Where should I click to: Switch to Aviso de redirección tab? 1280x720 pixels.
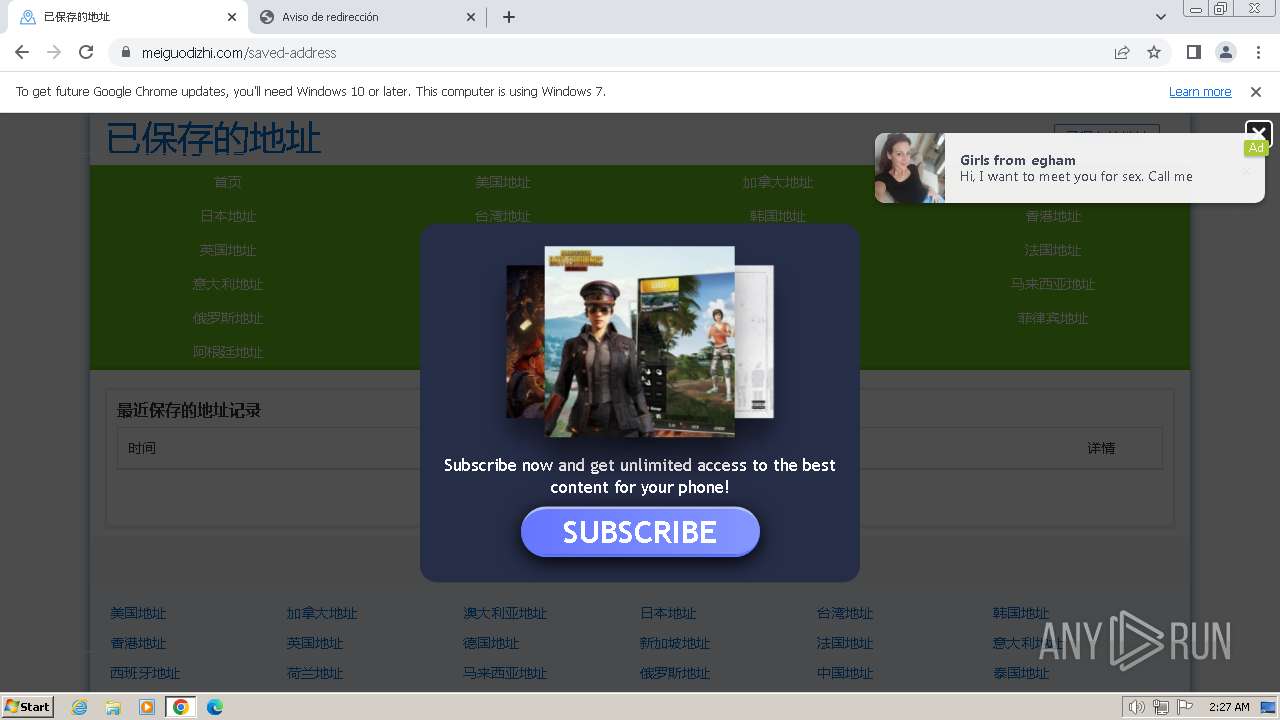[366, 17]
